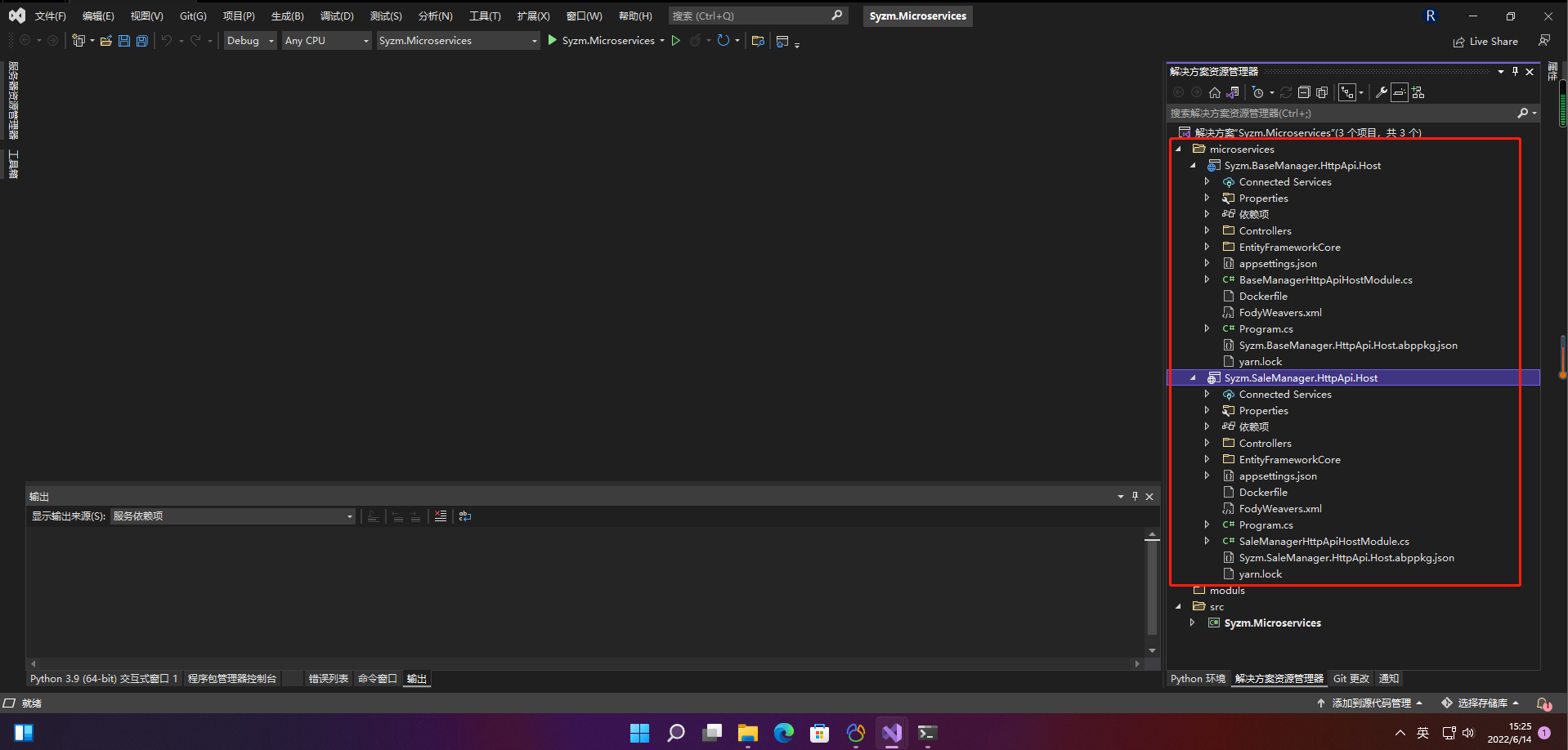
Task: Open the Git(G) menu
Action: point(193,16)
